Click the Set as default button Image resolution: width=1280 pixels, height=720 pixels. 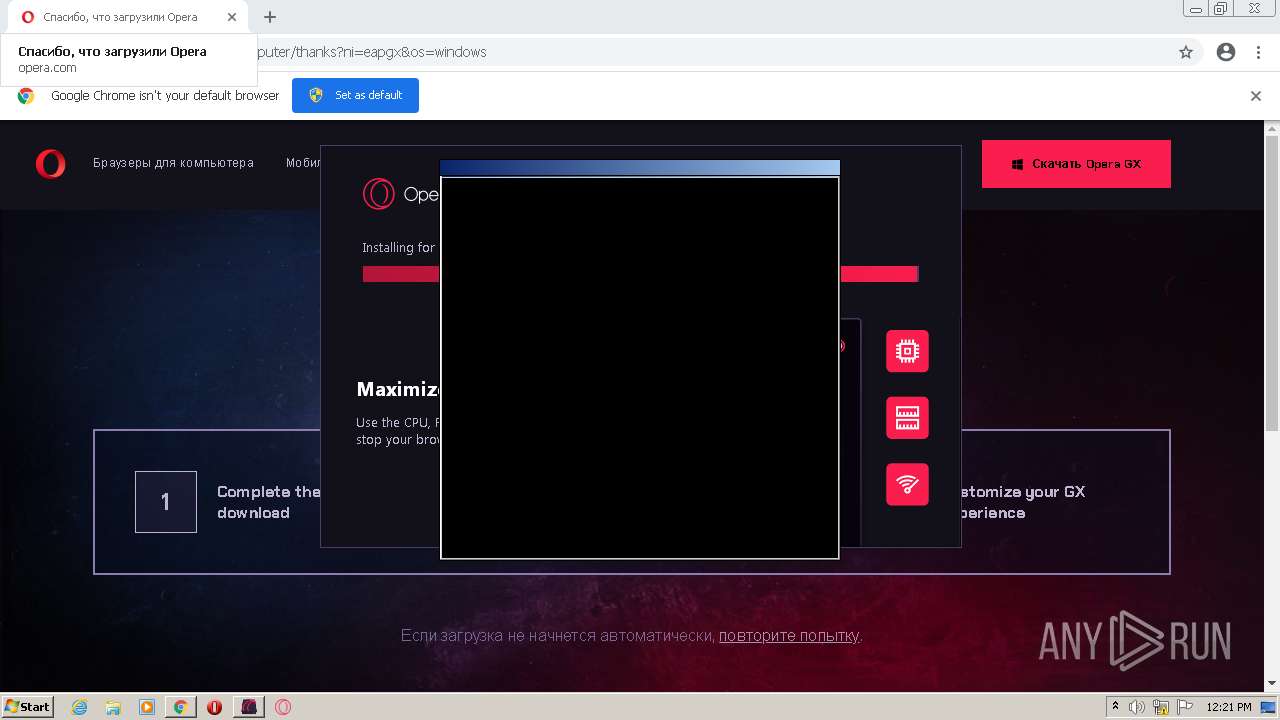click(355, 95)
